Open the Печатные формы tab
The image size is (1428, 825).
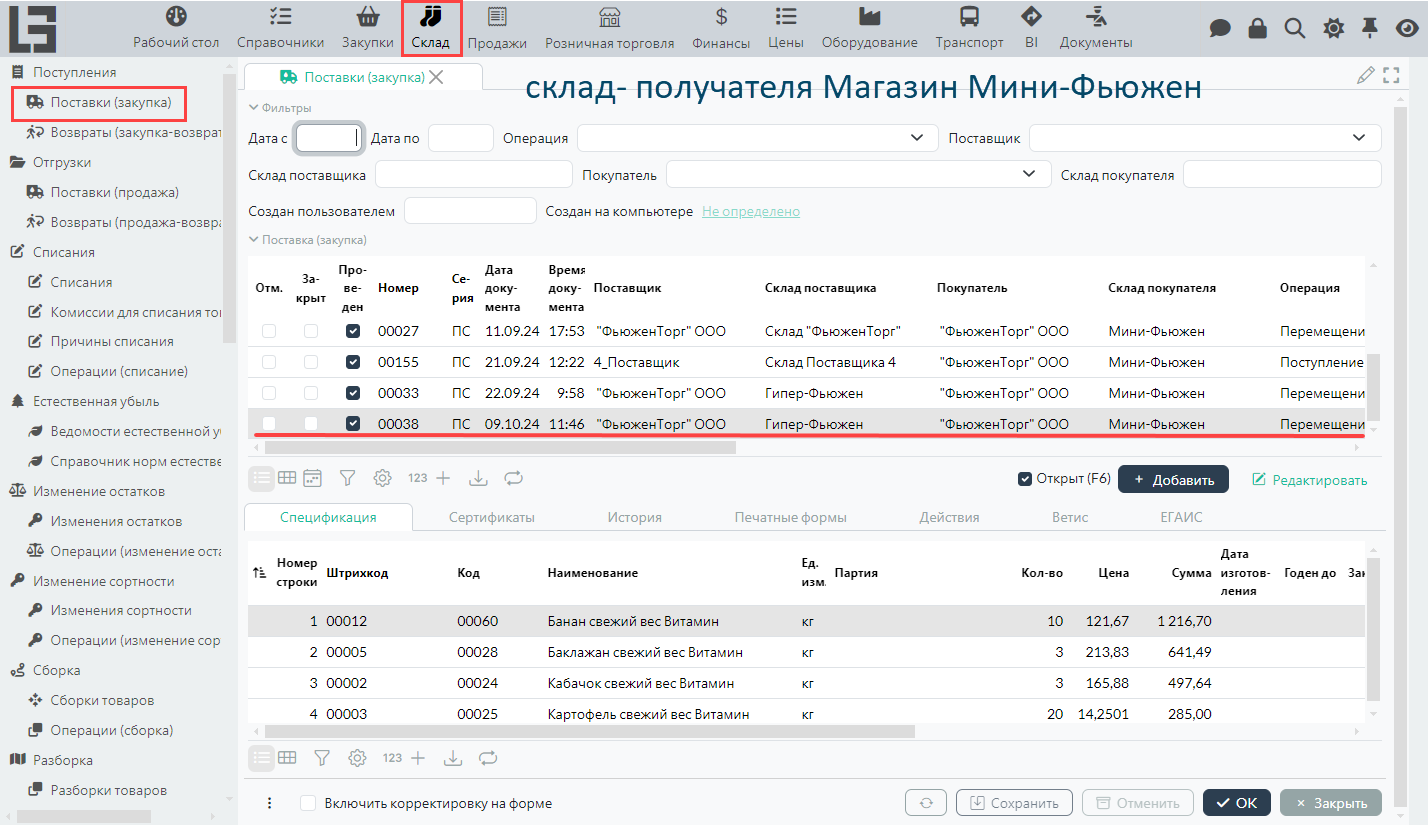tap(790, 517)
